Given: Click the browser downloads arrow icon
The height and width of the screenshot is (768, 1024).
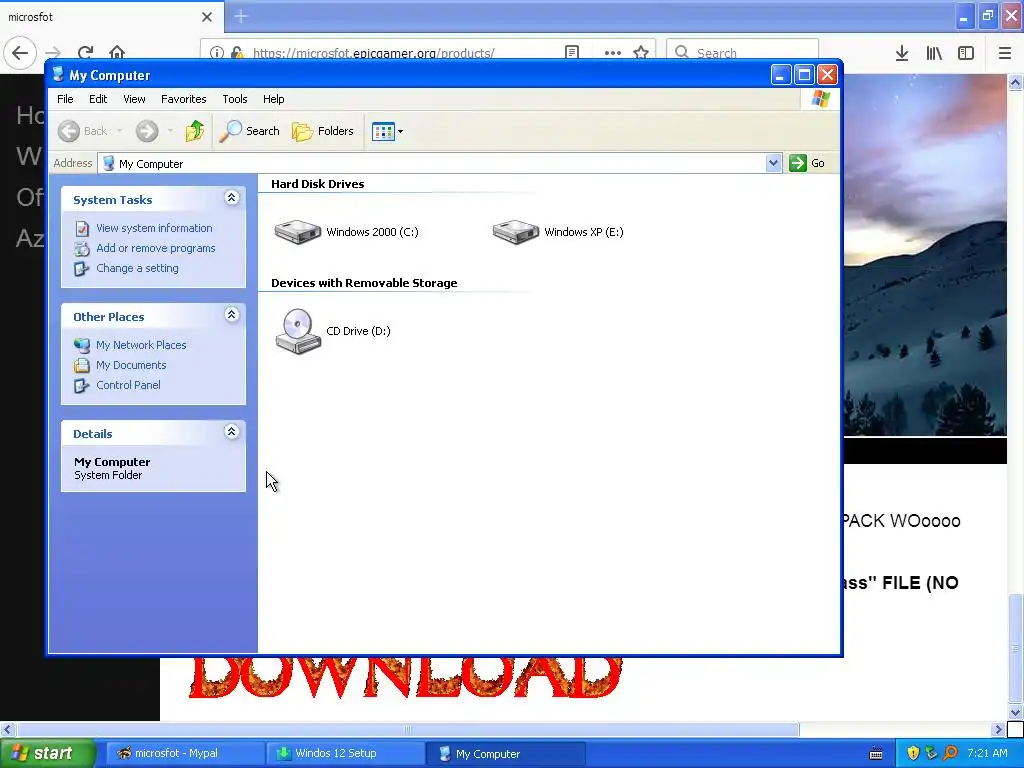Looking at the screenshot, I should coord(902,54).
